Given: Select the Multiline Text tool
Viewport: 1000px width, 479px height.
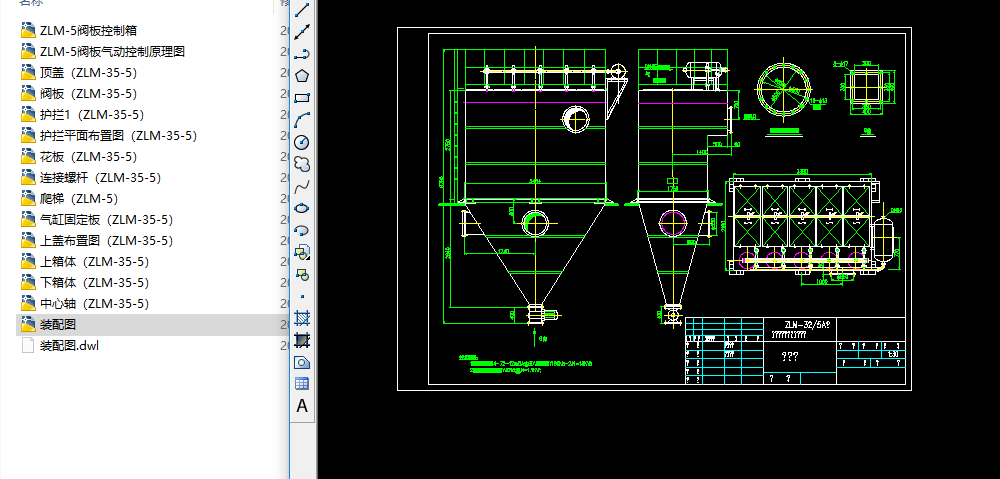Looking at the screenshot, I should (x=302, y=406).
